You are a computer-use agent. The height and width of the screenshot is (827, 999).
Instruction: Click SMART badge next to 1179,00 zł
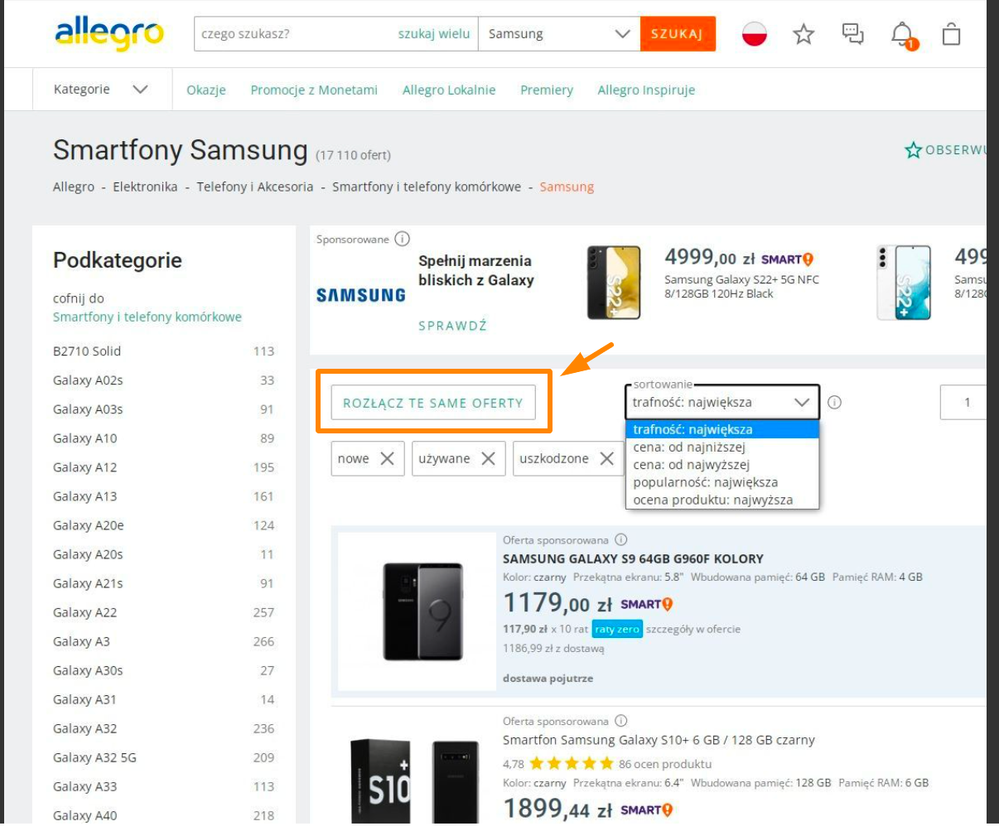647,604
